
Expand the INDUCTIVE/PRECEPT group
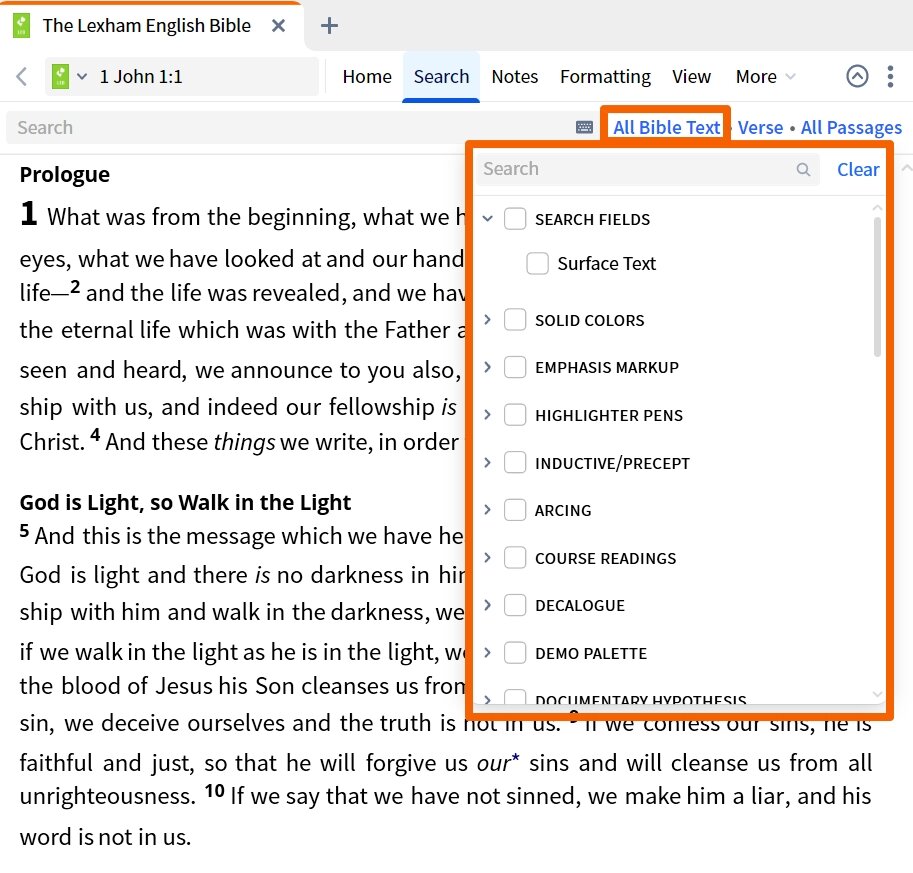tap(488, 463)
